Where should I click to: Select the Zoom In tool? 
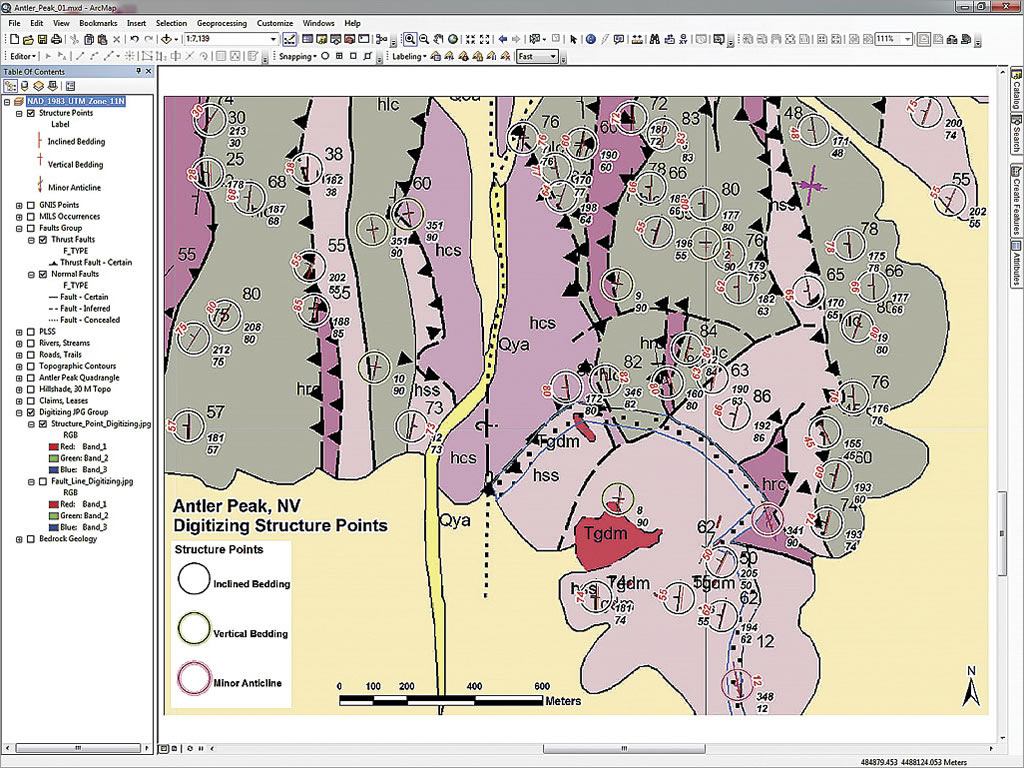coord(409,40)
